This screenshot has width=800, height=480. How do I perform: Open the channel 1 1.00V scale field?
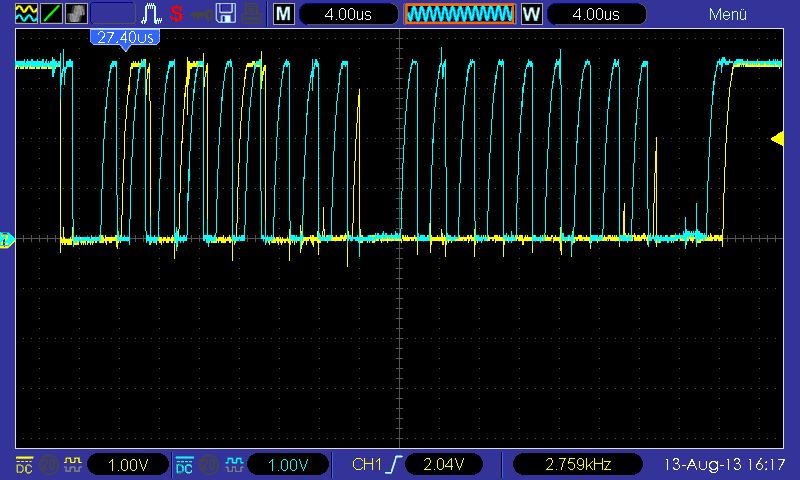point(127,464)
